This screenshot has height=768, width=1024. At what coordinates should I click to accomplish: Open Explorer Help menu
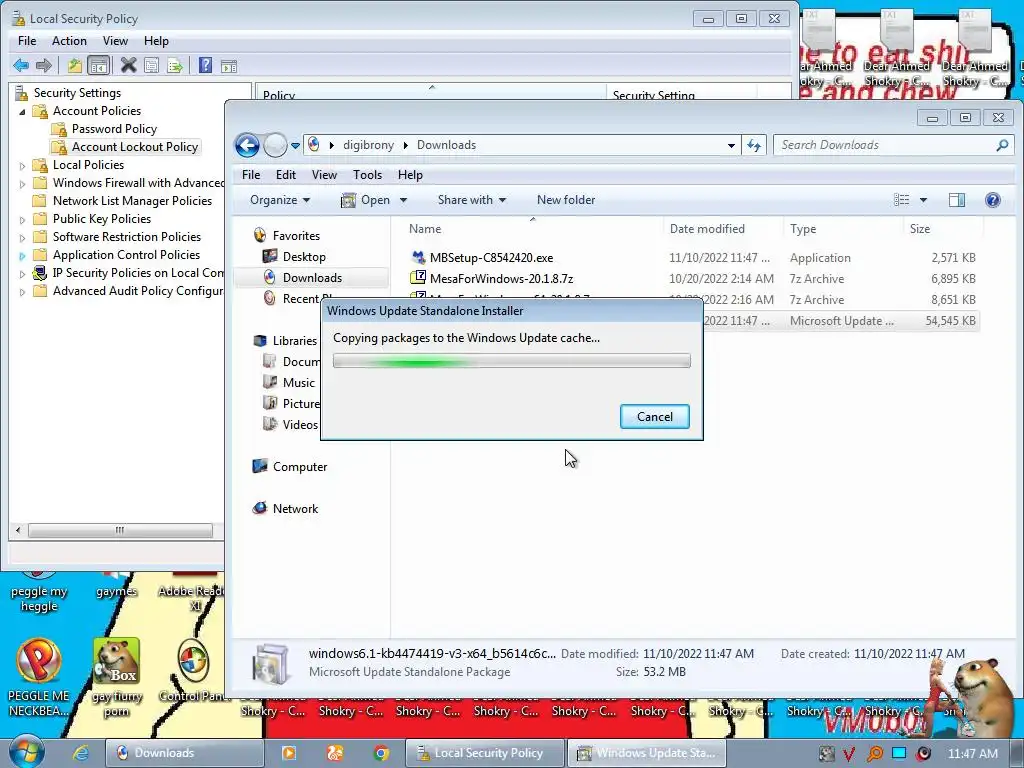pos(410,174)
